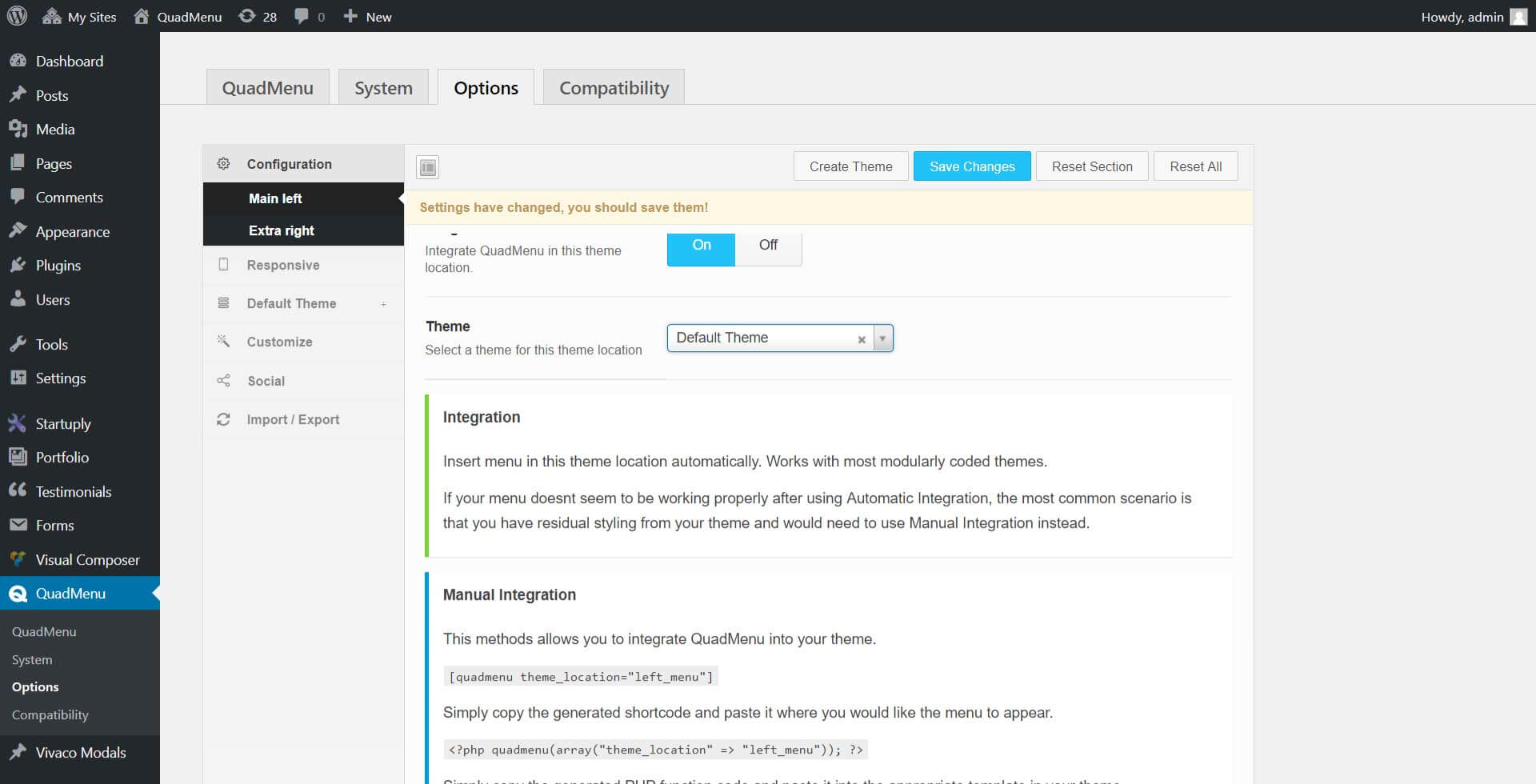The image size is (1536, 784).
Task: Select the QuadMenu sidebar menu
Action: coord(80,593)
